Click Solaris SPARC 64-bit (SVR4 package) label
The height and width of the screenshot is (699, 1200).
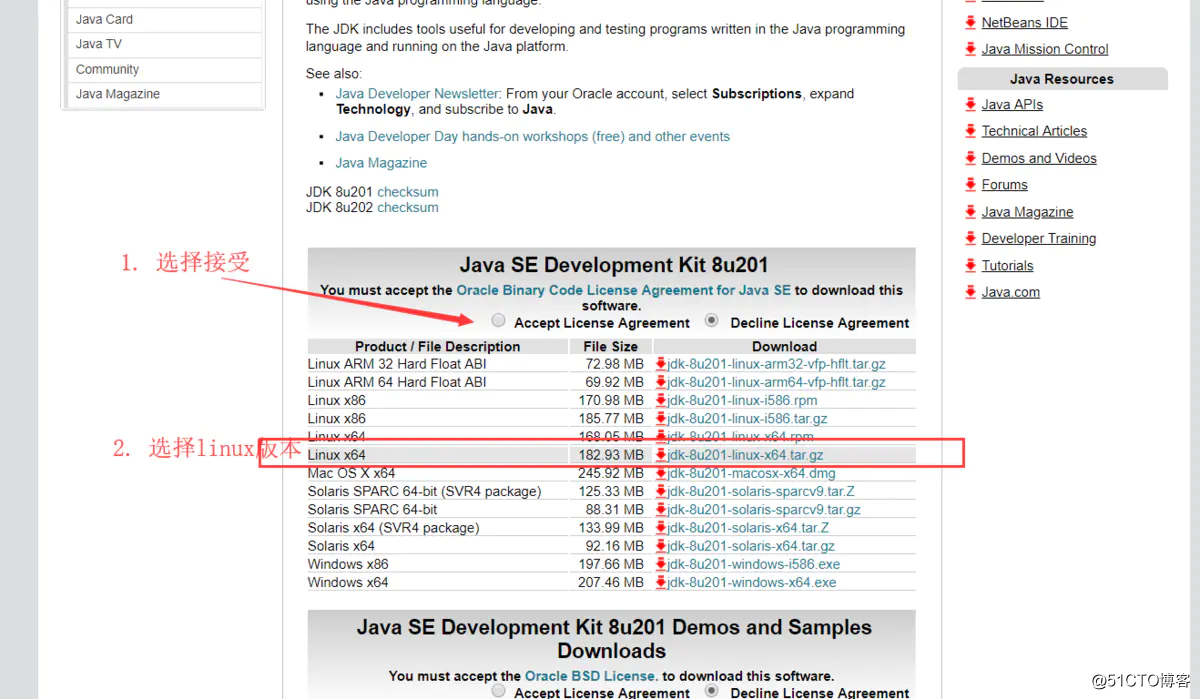click(x=424, y=491)
